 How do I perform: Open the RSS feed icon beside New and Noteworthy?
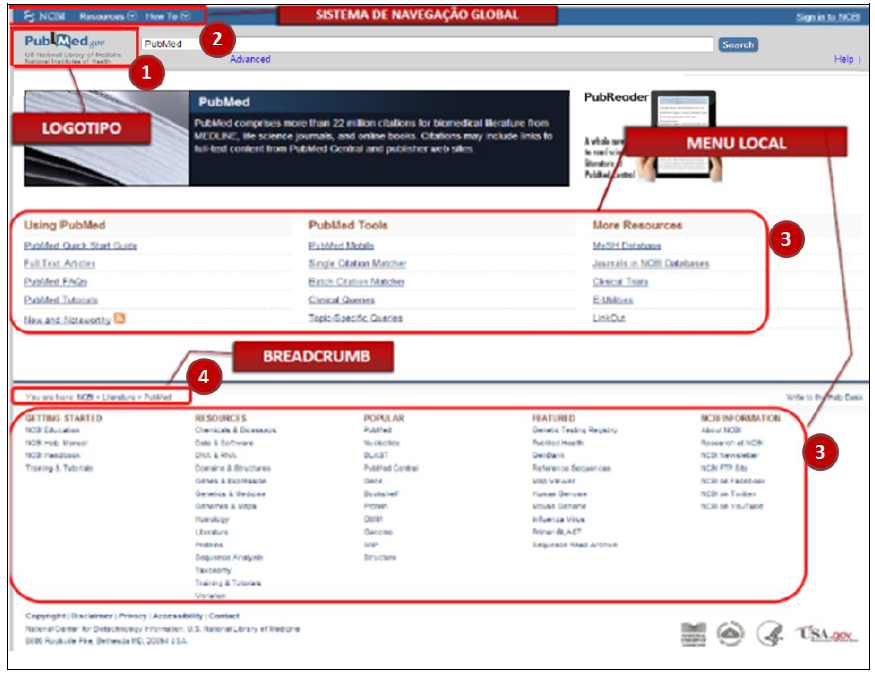[x=120, y=318]
